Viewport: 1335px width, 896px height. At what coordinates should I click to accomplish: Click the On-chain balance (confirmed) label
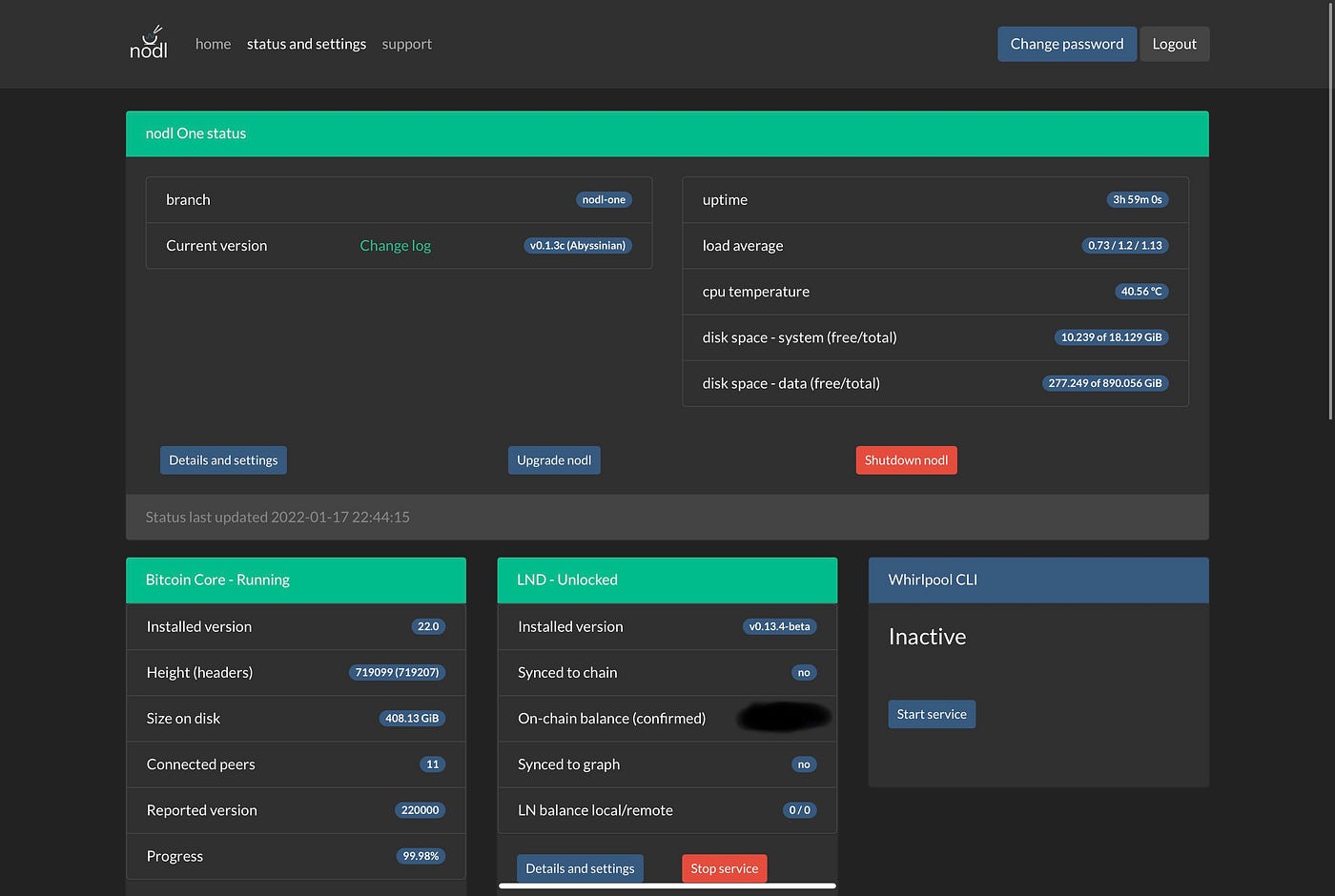[x=611, y=719]
